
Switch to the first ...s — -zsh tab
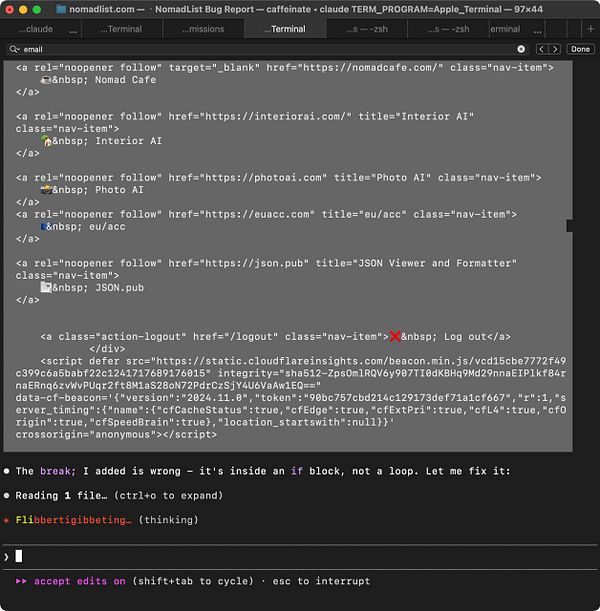(x=367, y=29)
